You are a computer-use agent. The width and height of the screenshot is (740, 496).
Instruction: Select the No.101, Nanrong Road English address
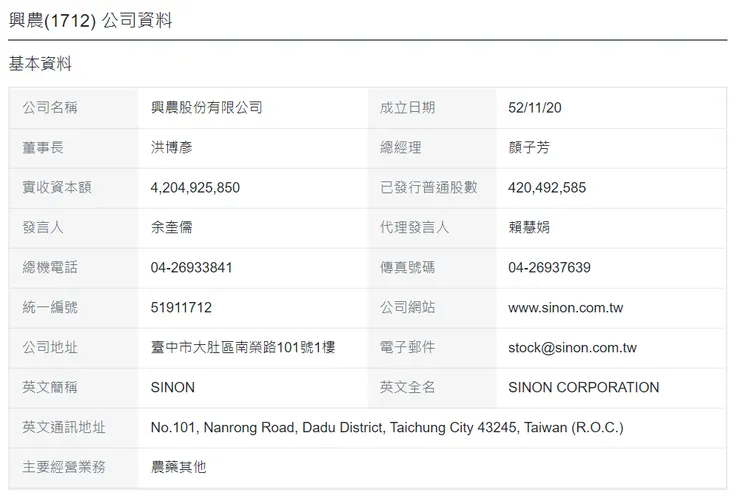pyautogui.click(x=387, y=428)
